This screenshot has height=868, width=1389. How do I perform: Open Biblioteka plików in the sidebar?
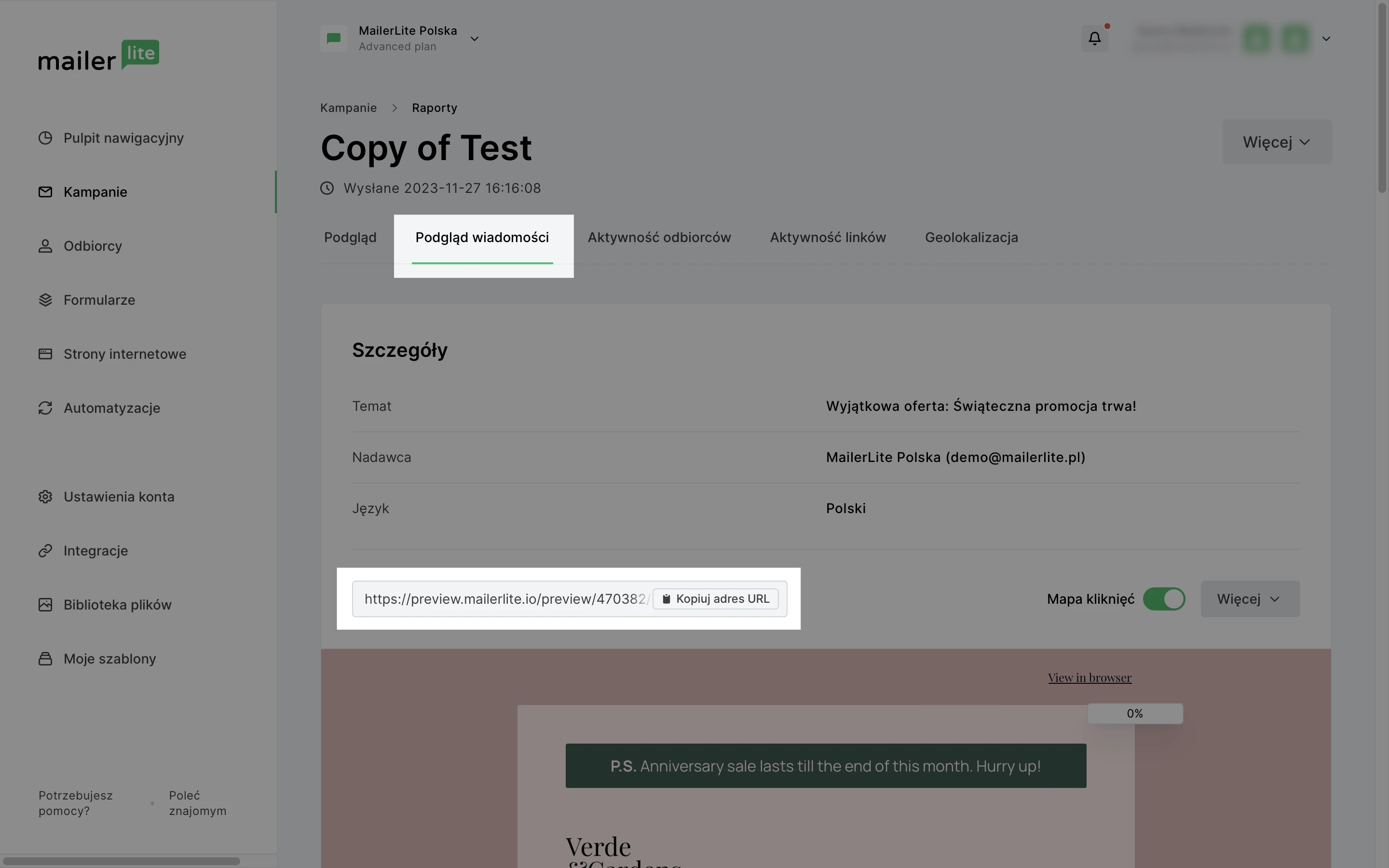(117, 605)
